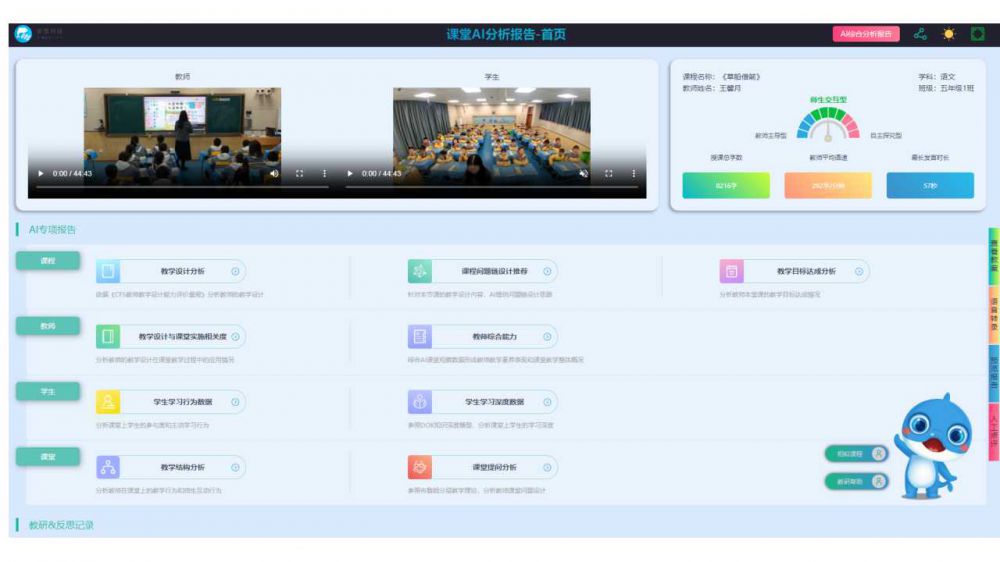
Task: Click the share icon in top bar
Action: pos(920,34)
